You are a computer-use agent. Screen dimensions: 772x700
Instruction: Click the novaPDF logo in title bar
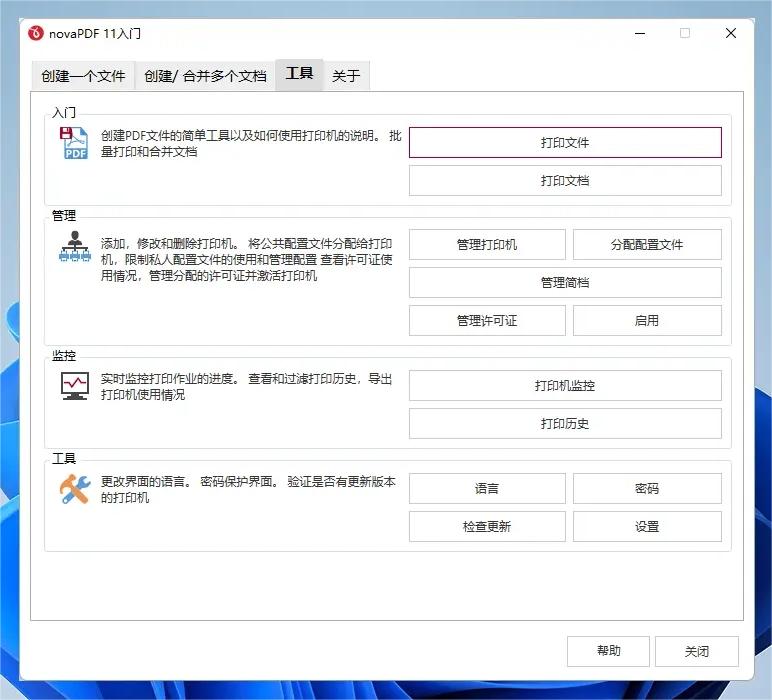click(x=36, y=33)
